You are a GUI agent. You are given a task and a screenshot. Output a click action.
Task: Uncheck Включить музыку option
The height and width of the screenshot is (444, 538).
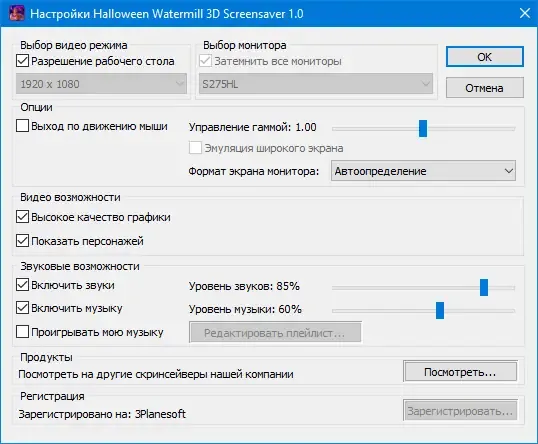[x=22, y=308]
